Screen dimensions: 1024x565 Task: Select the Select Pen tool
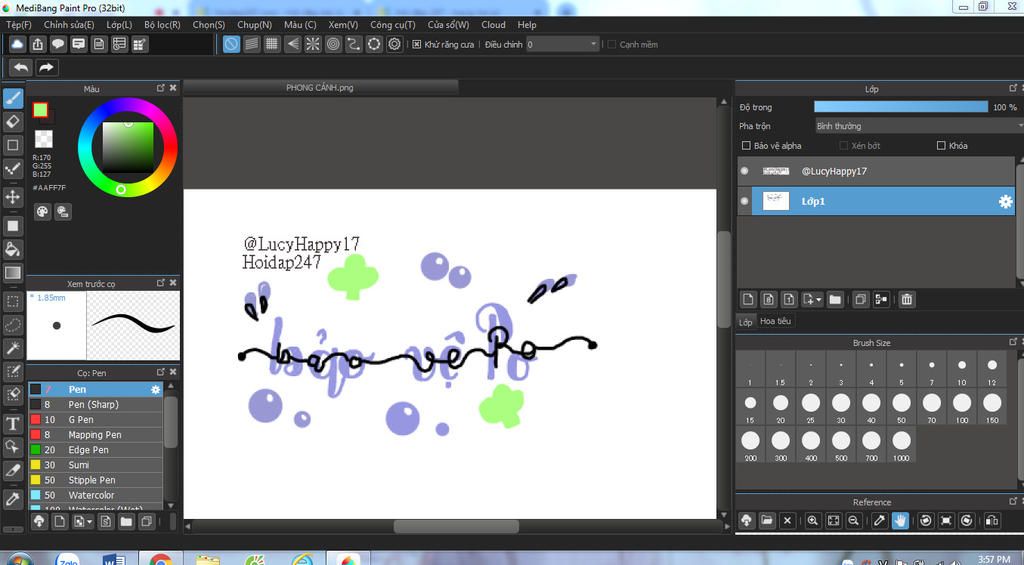tap(13, 372)
